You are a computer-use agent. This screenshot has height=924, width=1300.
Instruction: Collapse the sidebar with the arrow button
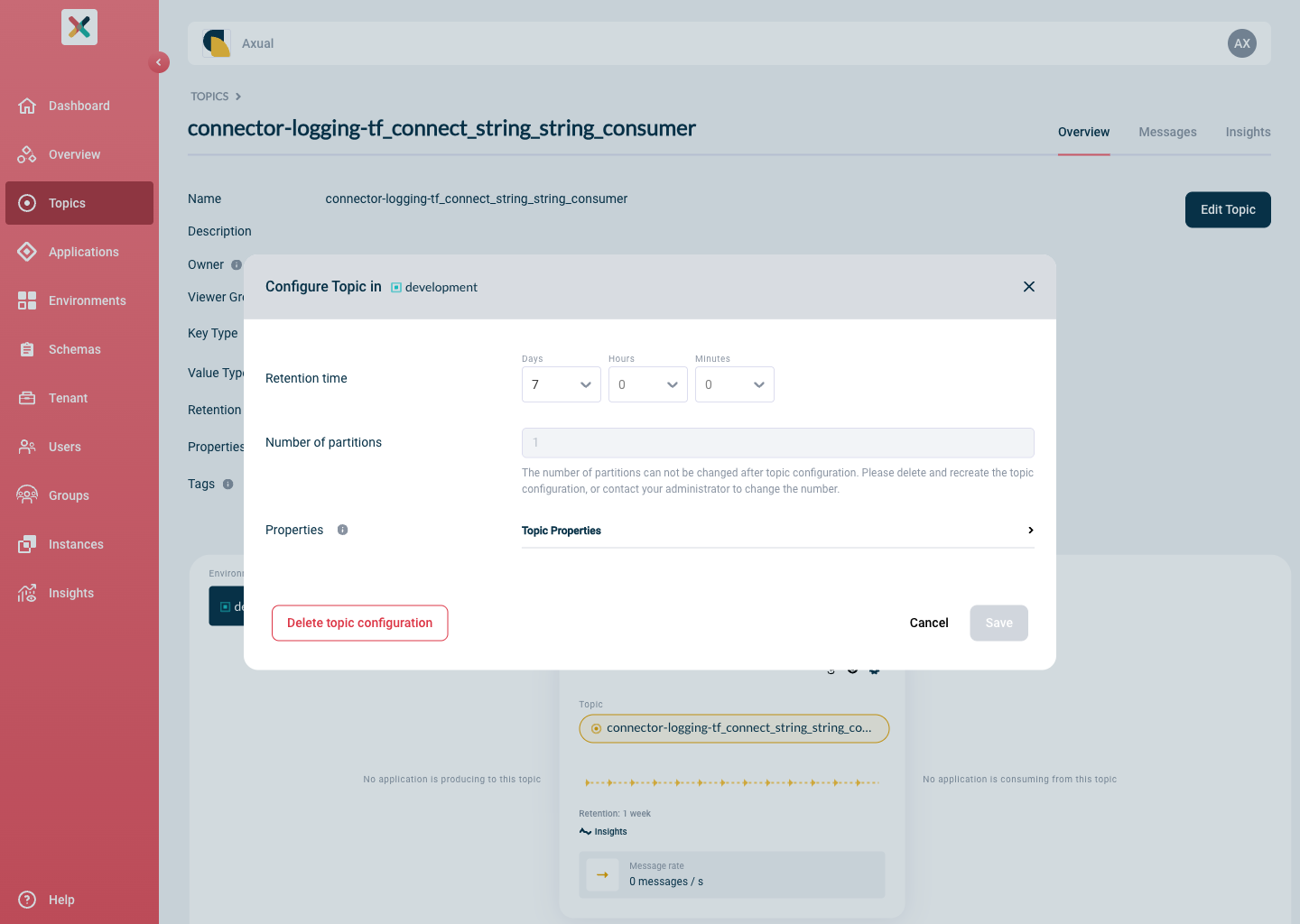159,62
